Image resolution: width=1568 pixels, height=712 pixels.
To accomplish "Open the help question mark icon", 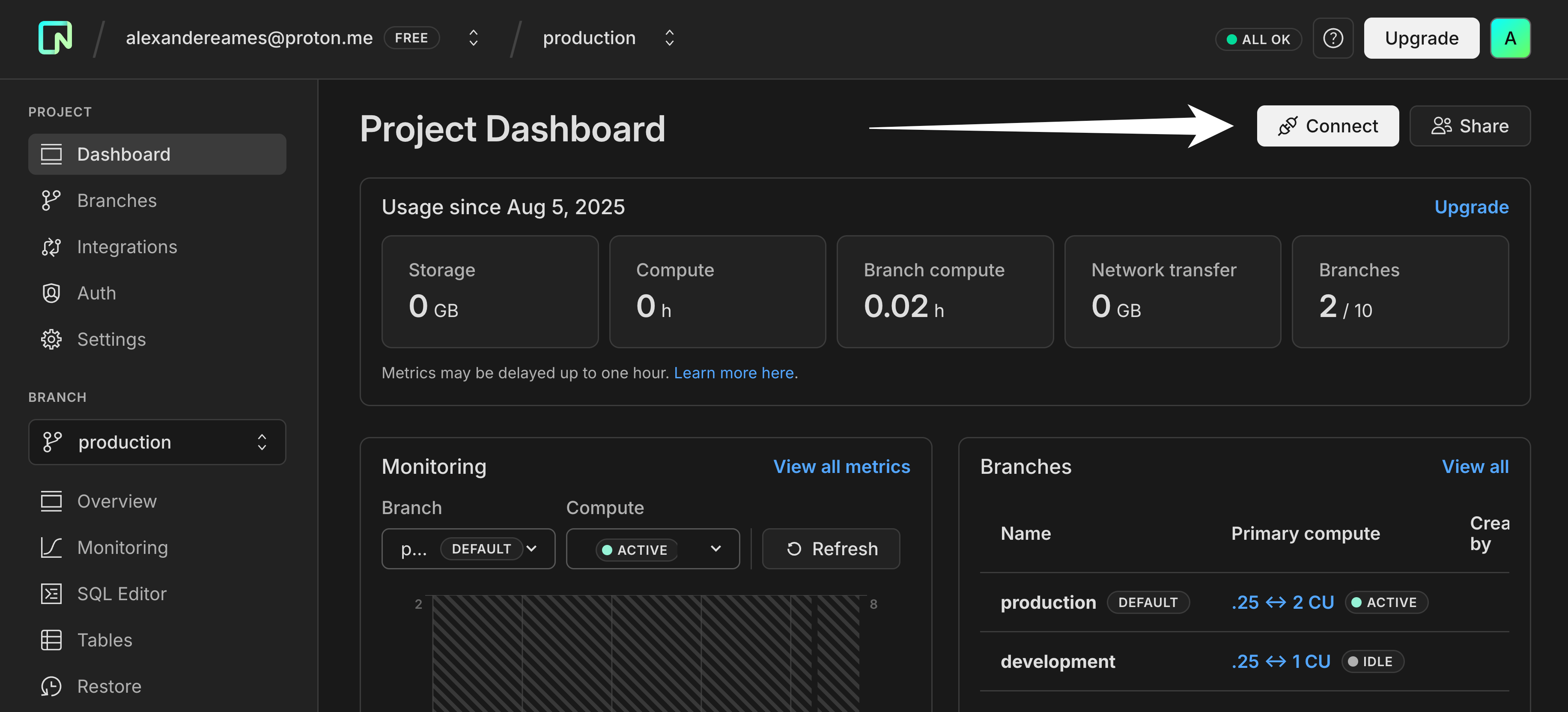I will pos(1333,39).
